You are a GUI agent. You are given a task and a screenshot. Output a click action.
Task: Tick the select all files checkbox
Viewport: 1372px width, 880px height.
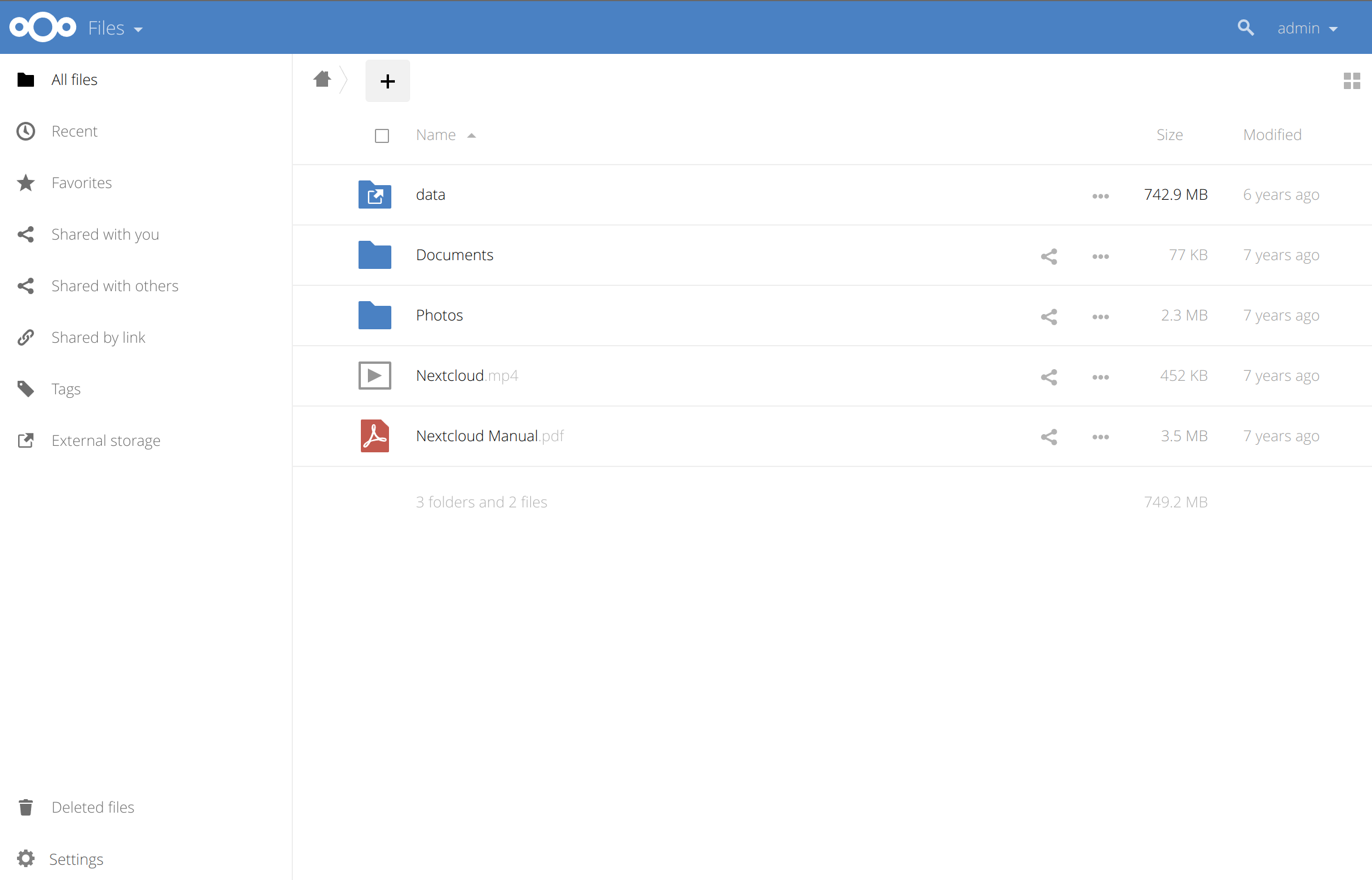(x=382, y=136)
